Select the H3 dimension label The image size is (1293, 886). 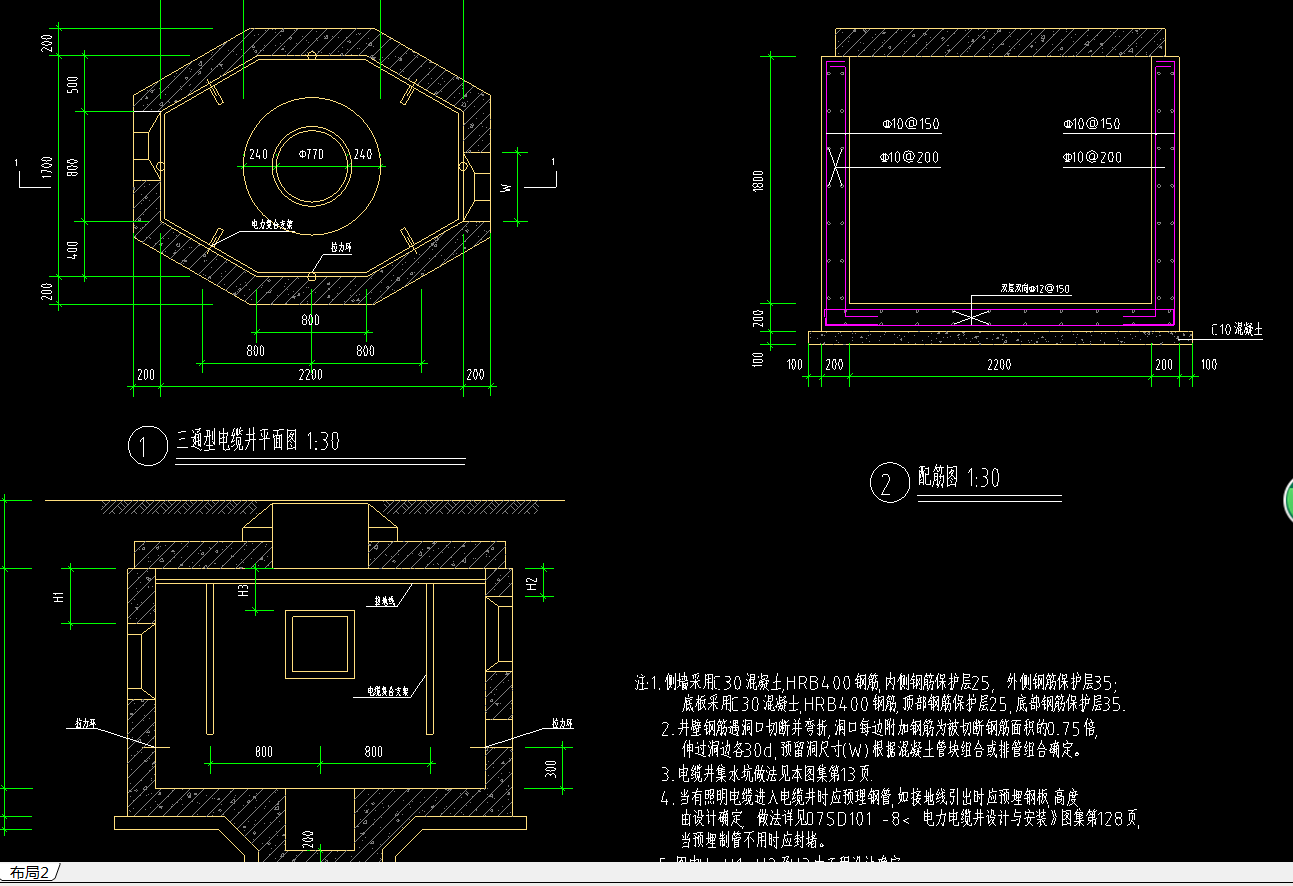243,591
